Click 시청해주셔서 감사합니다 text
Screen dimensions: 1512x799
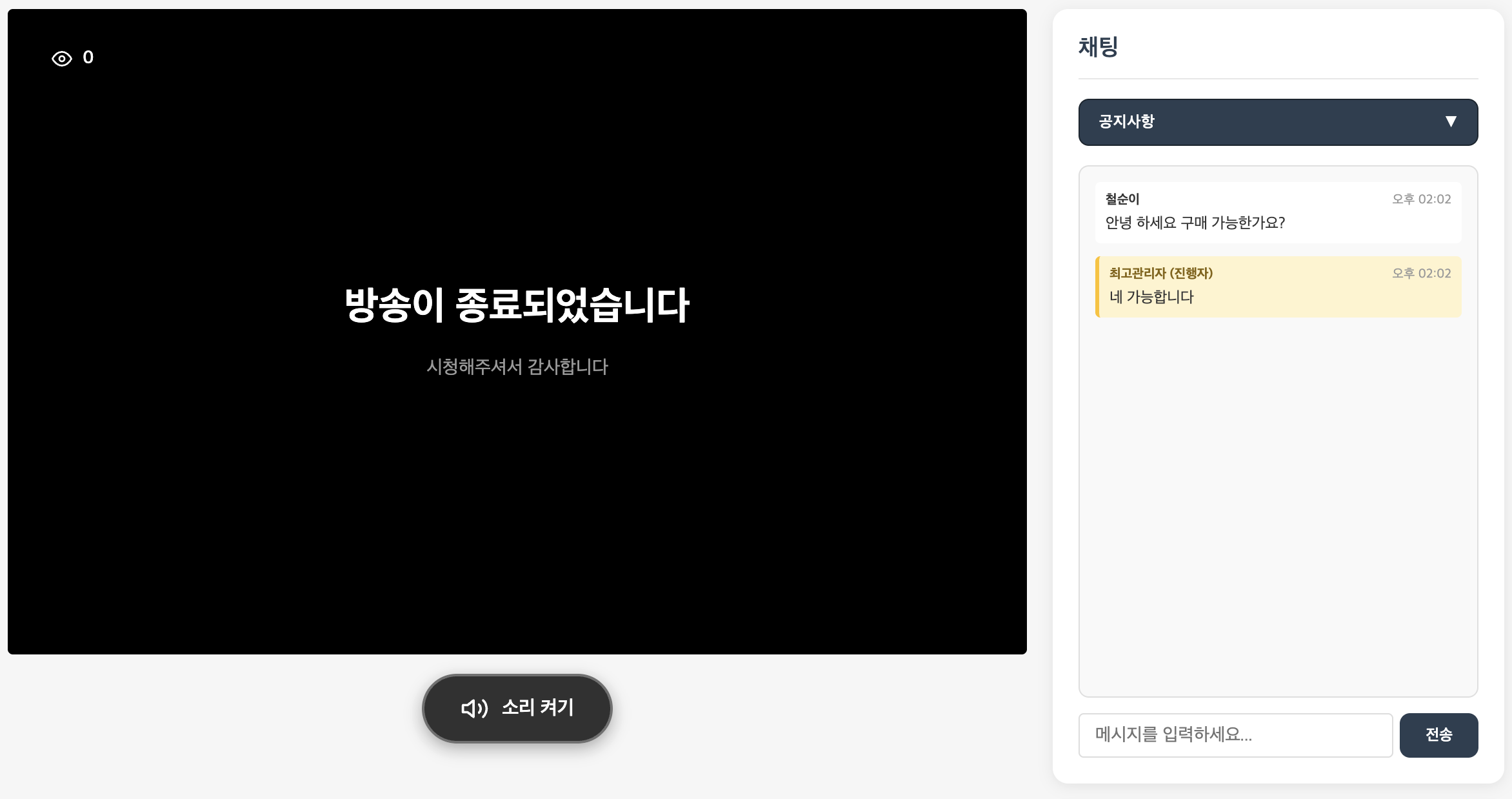517,367
